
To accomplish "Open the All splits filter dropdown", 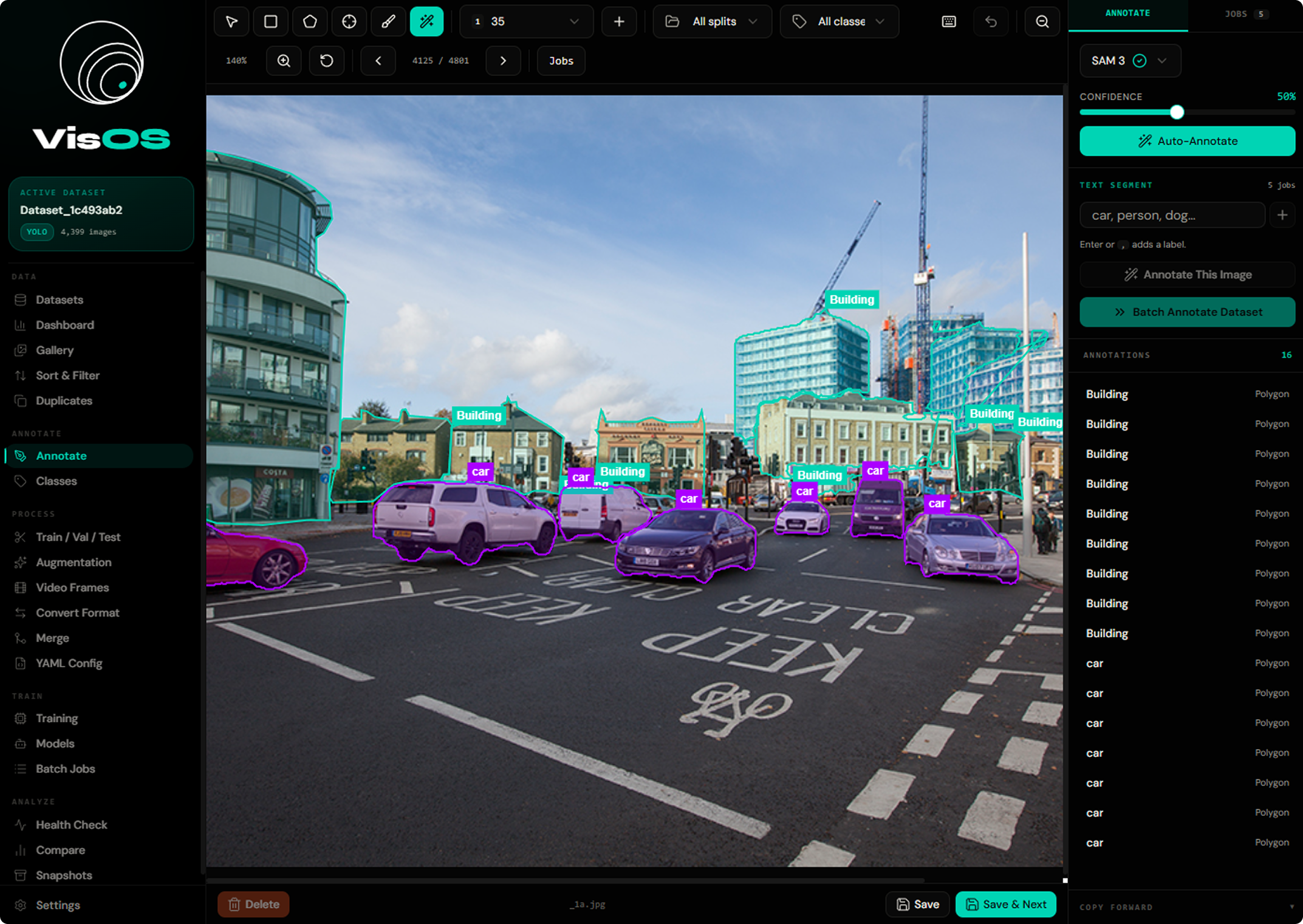I will pyautogui.click(x=711, y=21).
